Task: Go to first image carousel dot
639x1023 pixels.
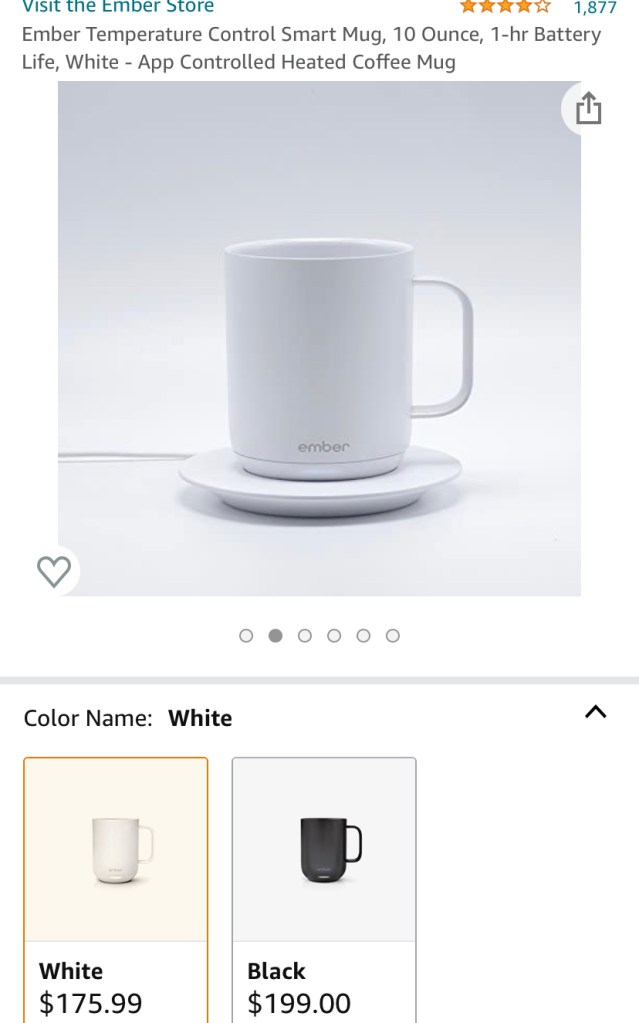Action: (x=246, y=636)
